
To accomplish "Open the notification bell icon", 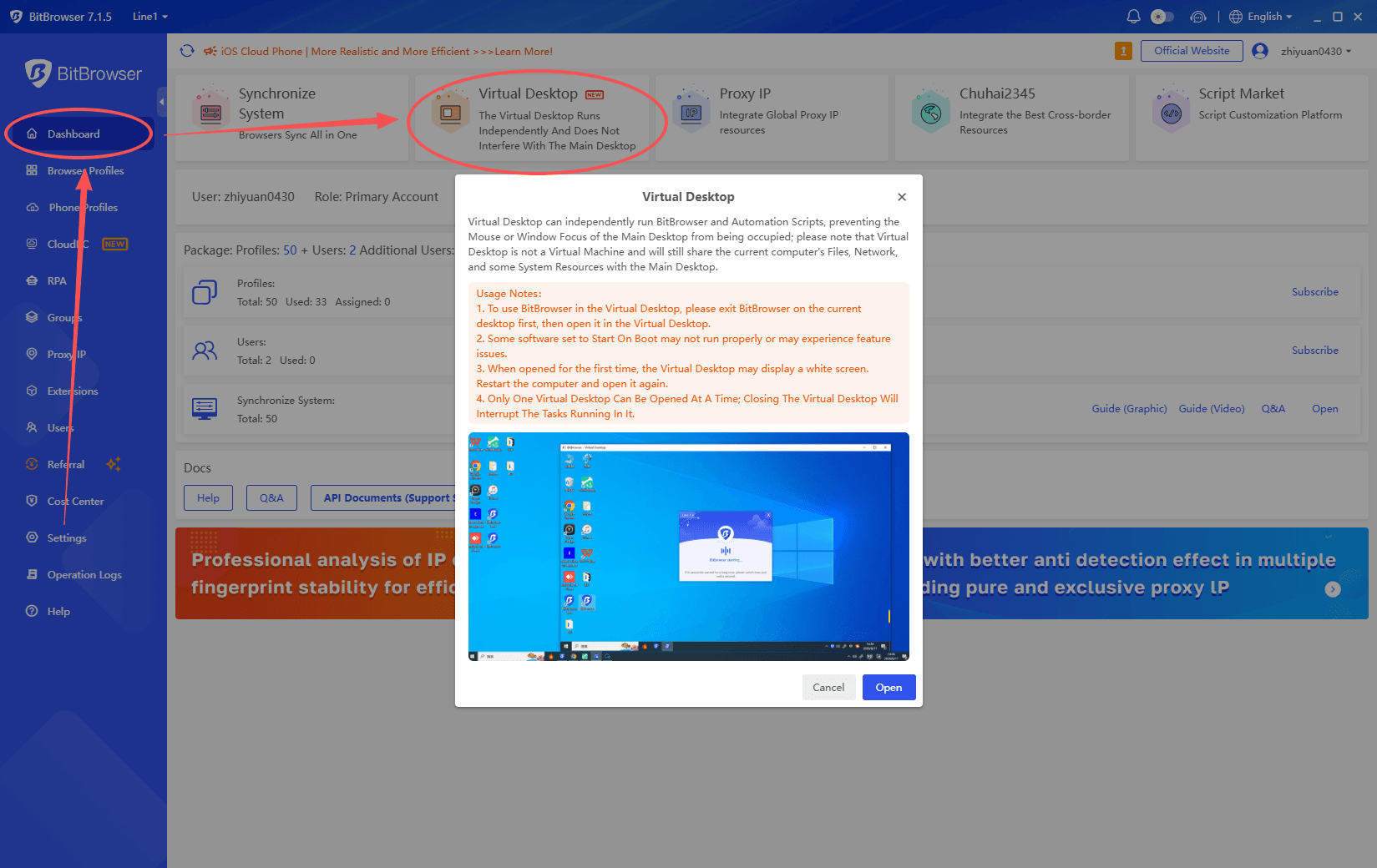I will pos(1133,17).
